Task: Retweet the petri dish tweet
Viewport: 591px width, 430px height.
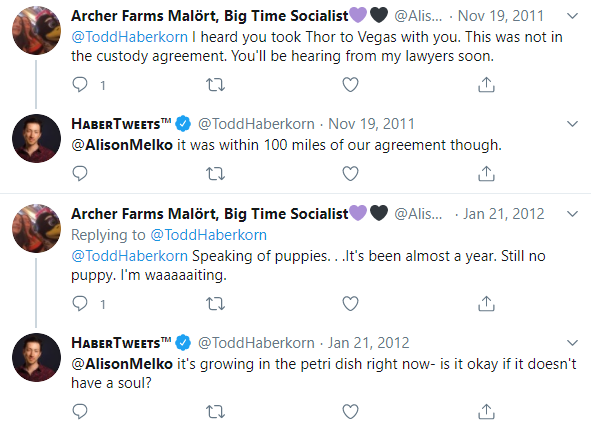Action: pos(215,412)
